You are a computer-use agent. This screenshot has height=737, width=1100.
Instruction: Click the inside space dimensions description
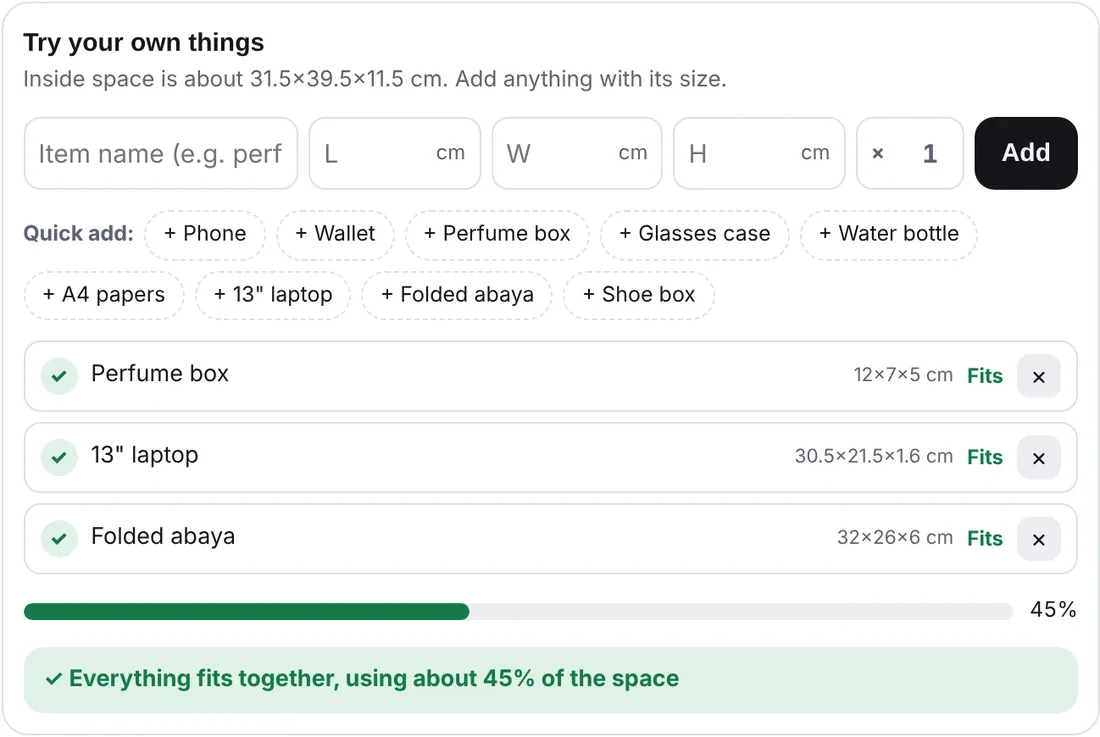[375, 79]
